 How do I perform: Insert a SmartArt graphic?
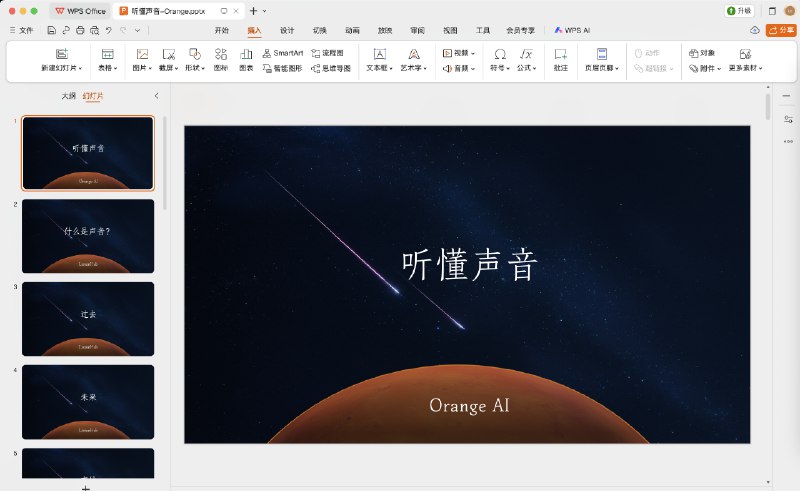[x=283, y=53]
